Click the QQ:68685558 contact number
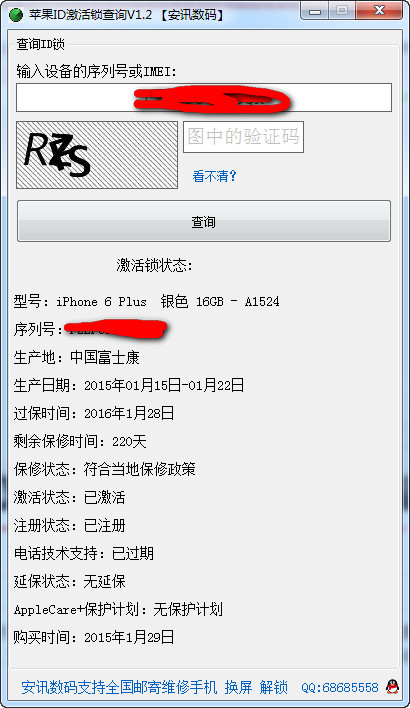Viewport: 410px width, 708px height. point(340,688)
